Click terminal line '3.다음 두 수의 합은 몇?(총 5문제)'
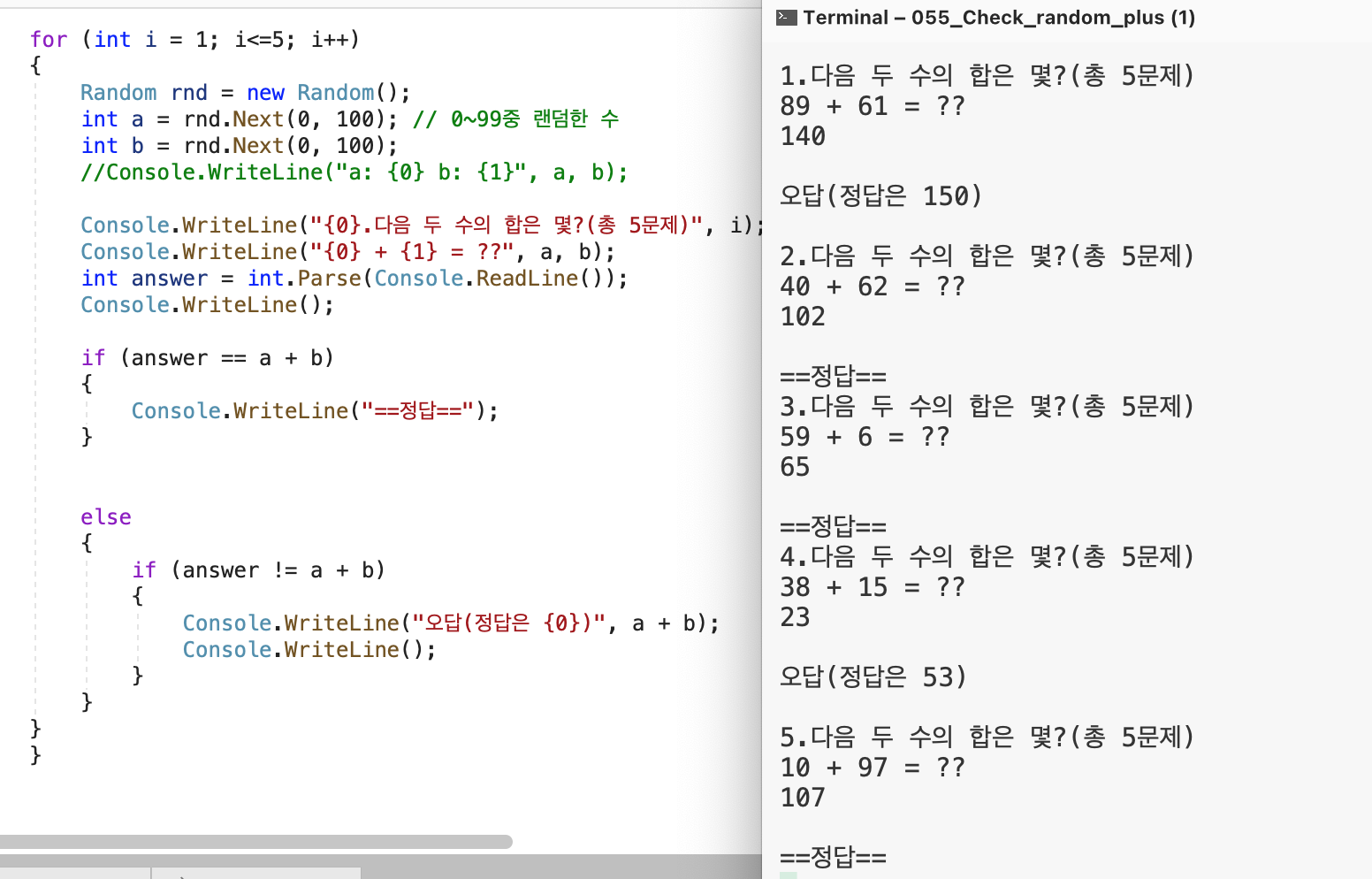This screenshot has height=879, width=1372. [987, 407]
